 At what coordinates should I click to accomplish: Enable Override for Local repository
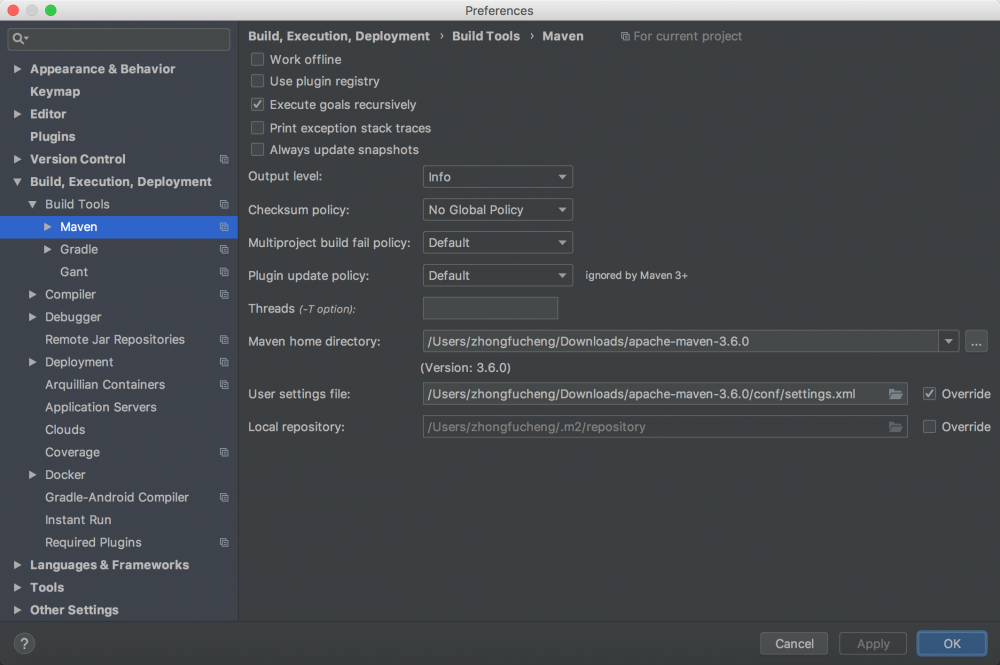[x=930, y=426]
